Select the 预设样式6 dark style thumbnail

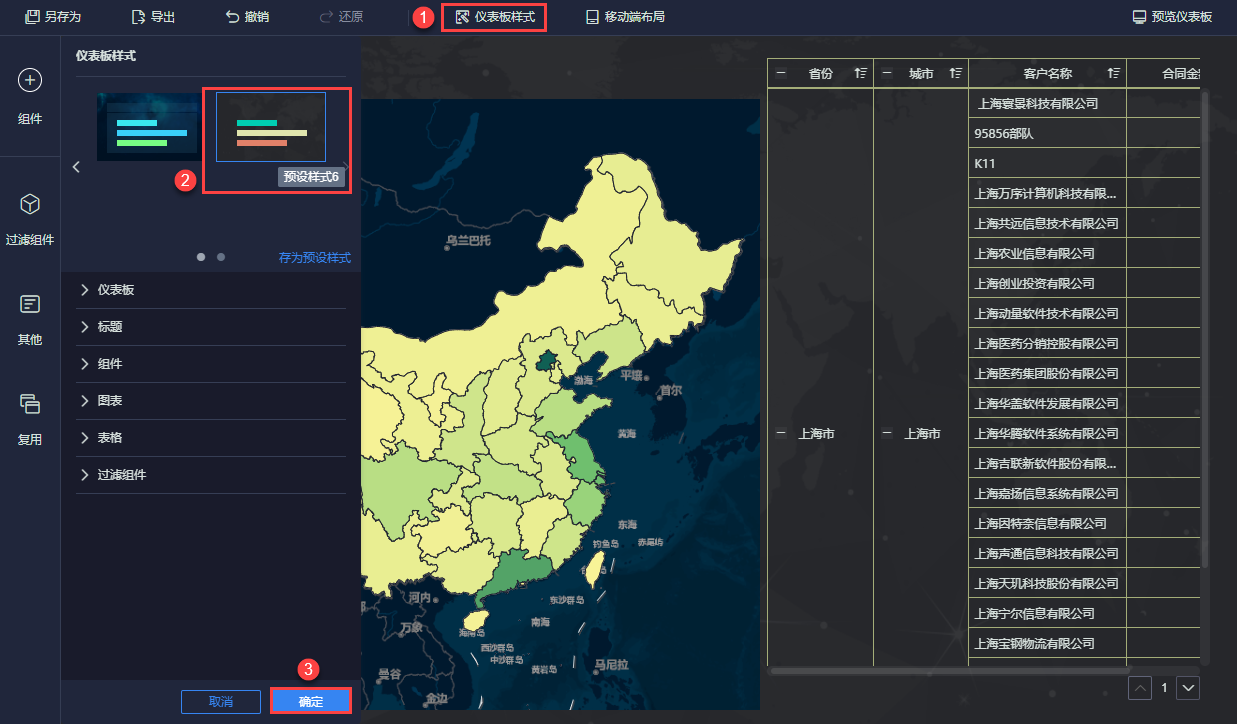pyautogui.click(x=271, y=127)
